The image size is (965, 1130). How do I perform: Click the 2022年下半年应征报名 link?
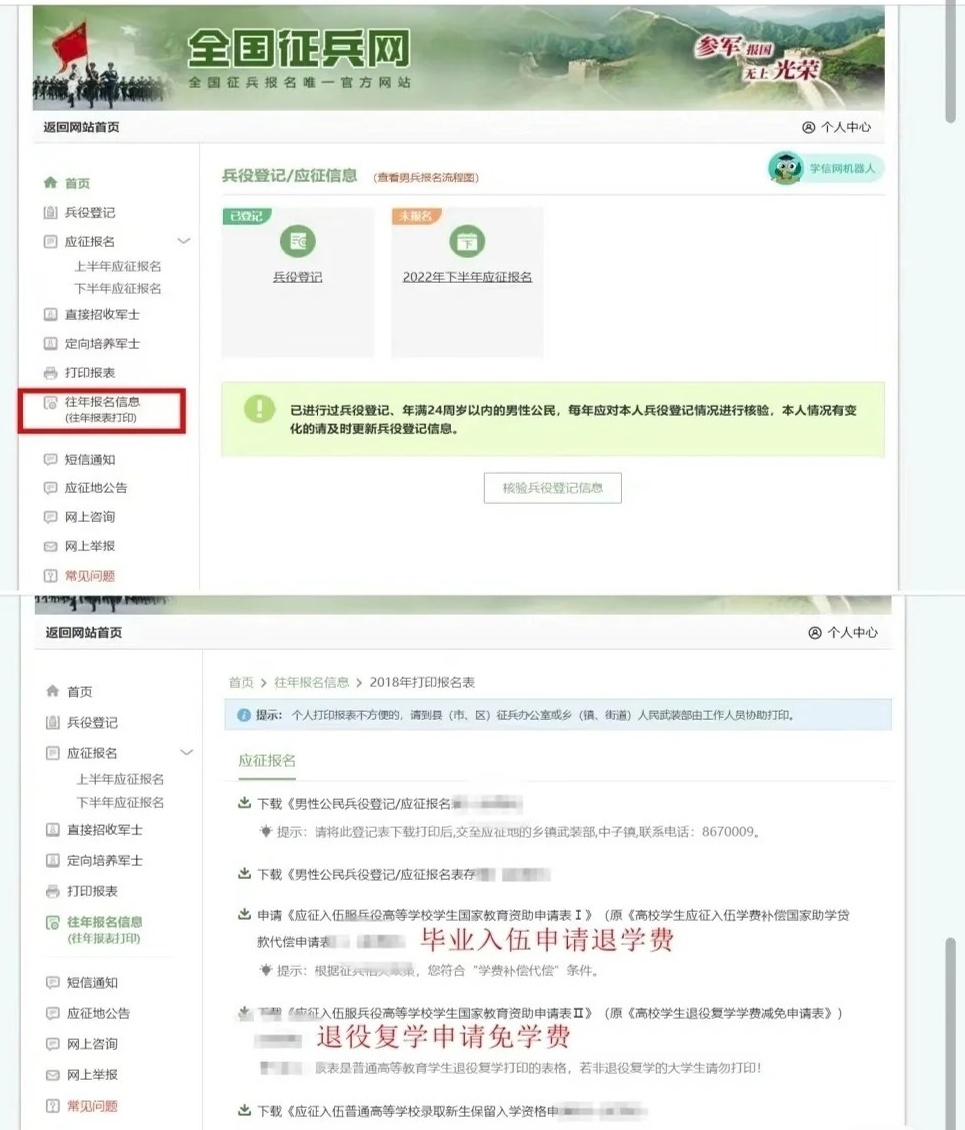(x=467, y=277)
